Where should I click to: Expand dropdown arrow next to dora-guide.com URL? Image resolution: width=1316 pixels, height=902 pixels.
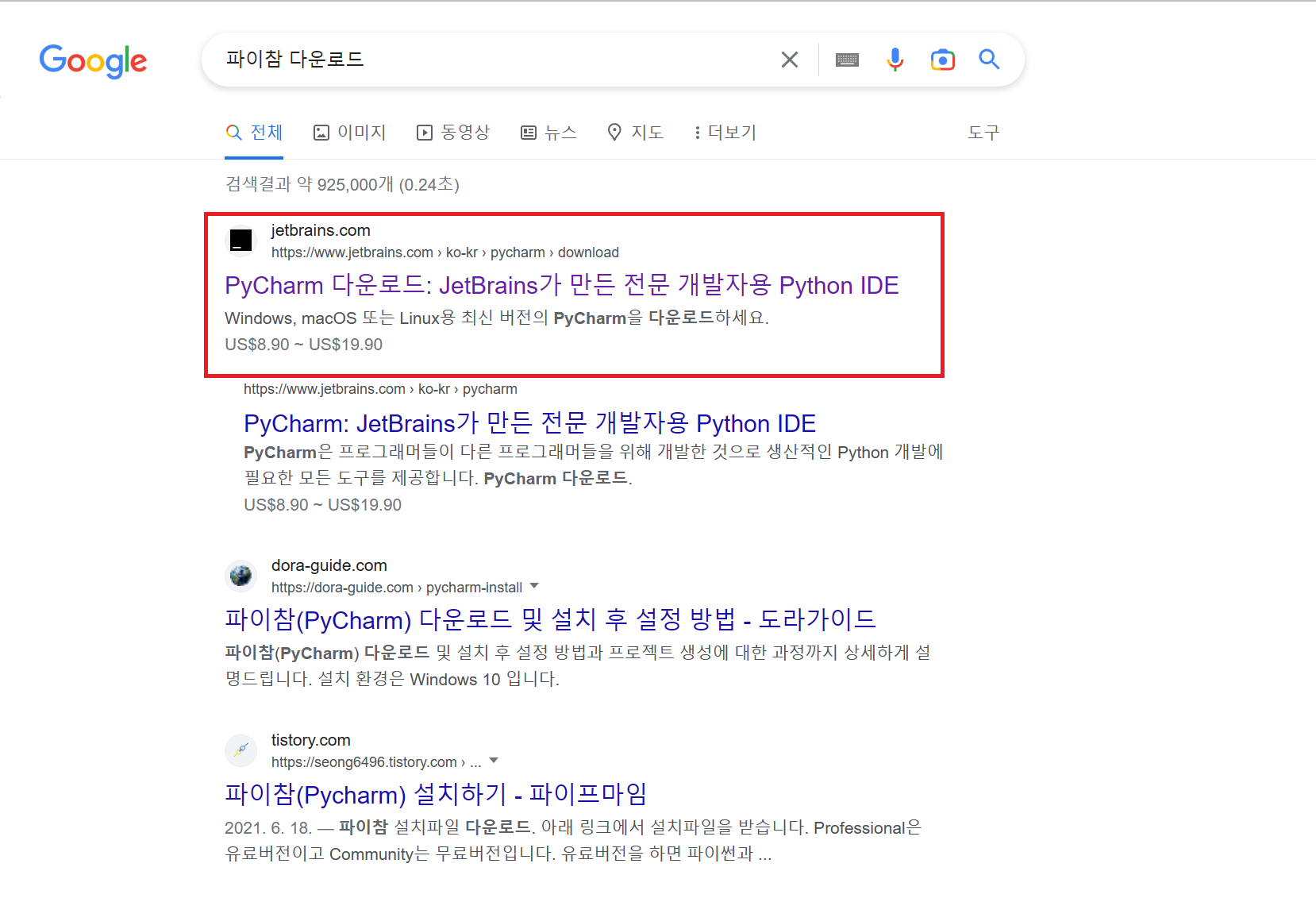pyautogui.click(x=534, y=586)
